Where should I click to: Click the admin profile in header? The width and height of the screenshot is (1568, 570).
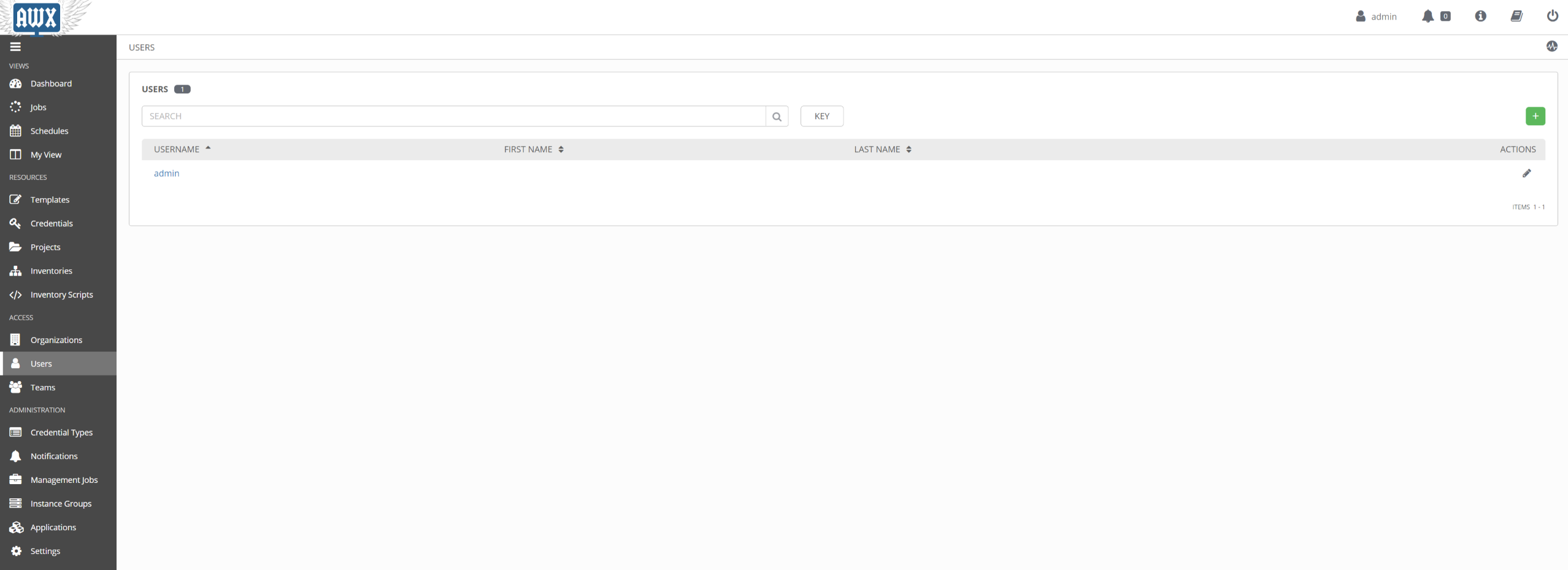(x=1376, y=17)
